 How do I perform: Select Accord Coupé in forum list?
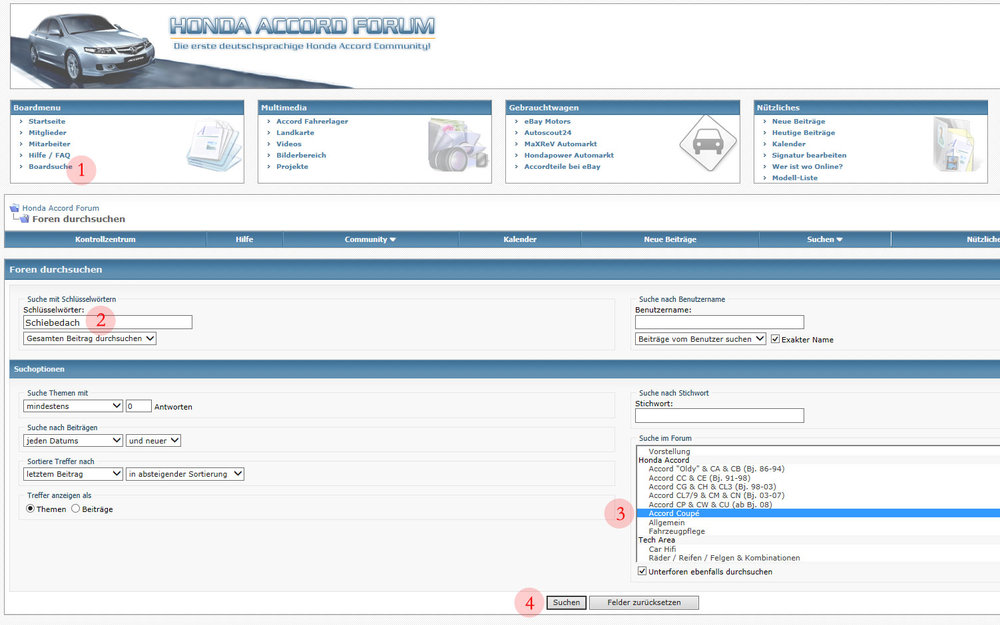click(674, 513)
